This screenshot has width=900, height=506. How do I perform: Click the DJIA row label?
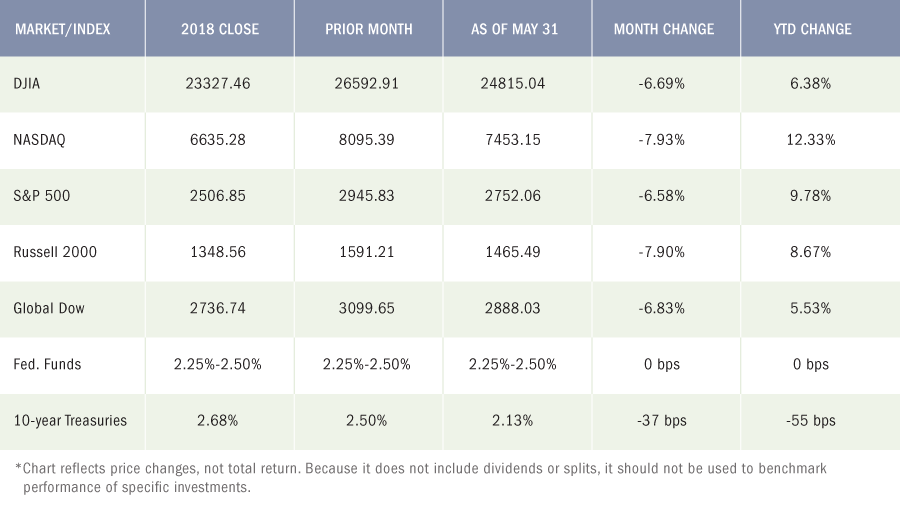click(26, 84)
